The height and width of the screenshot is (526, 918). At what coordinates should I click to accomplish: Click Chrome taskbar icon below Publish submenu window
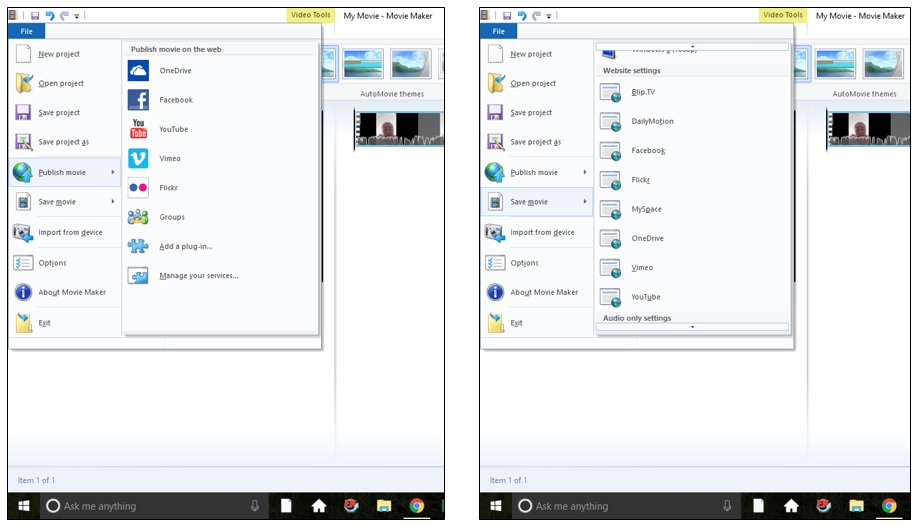pos(416,506)
